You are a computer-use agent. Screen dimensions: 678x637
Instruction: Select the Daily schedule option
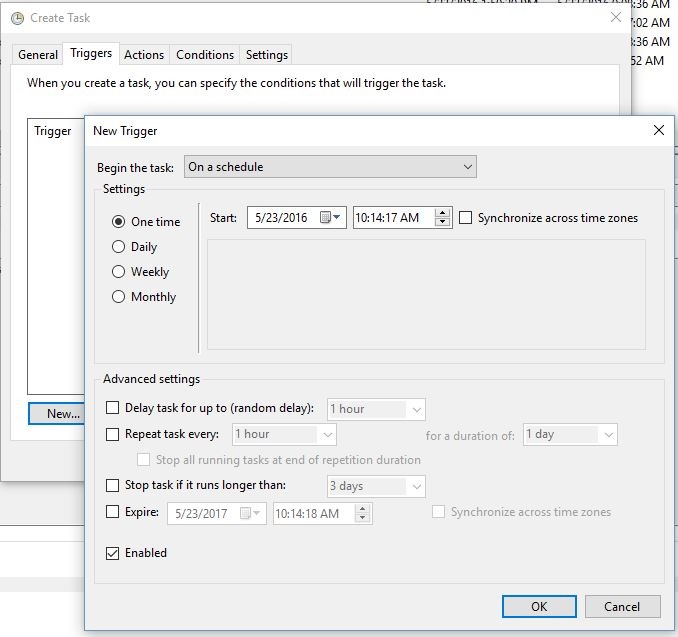point(119,247)
